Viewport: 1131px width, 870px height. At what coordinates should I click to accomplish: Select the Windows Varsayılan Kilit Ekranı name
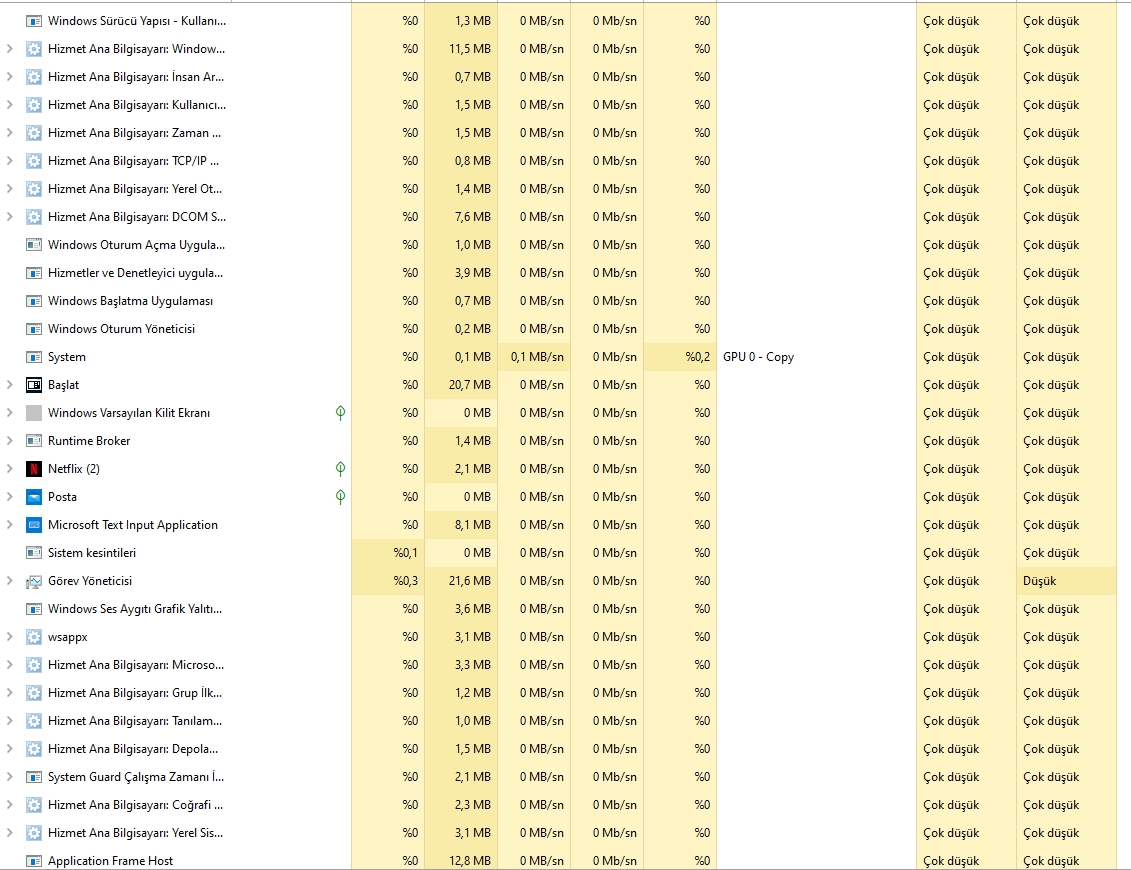[129, 413]
